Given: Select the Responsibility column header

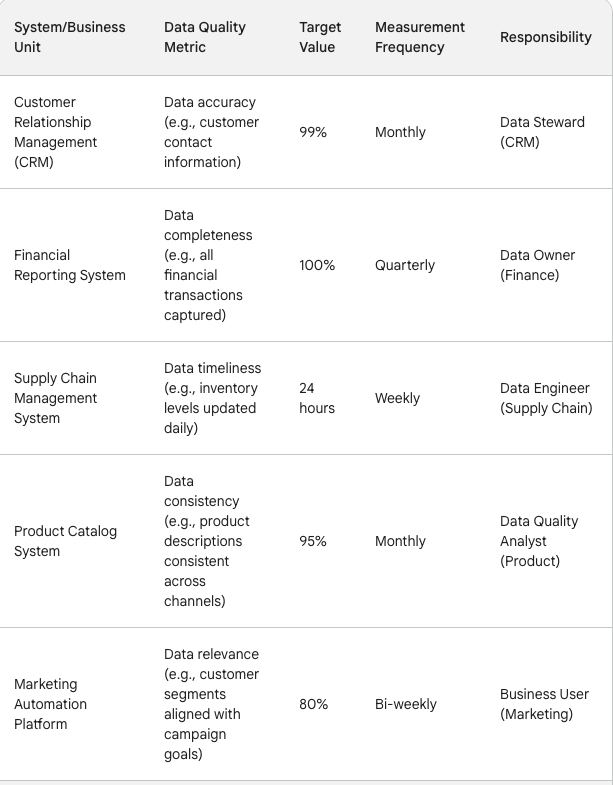Looking at the screenshot, I should 546,37.
